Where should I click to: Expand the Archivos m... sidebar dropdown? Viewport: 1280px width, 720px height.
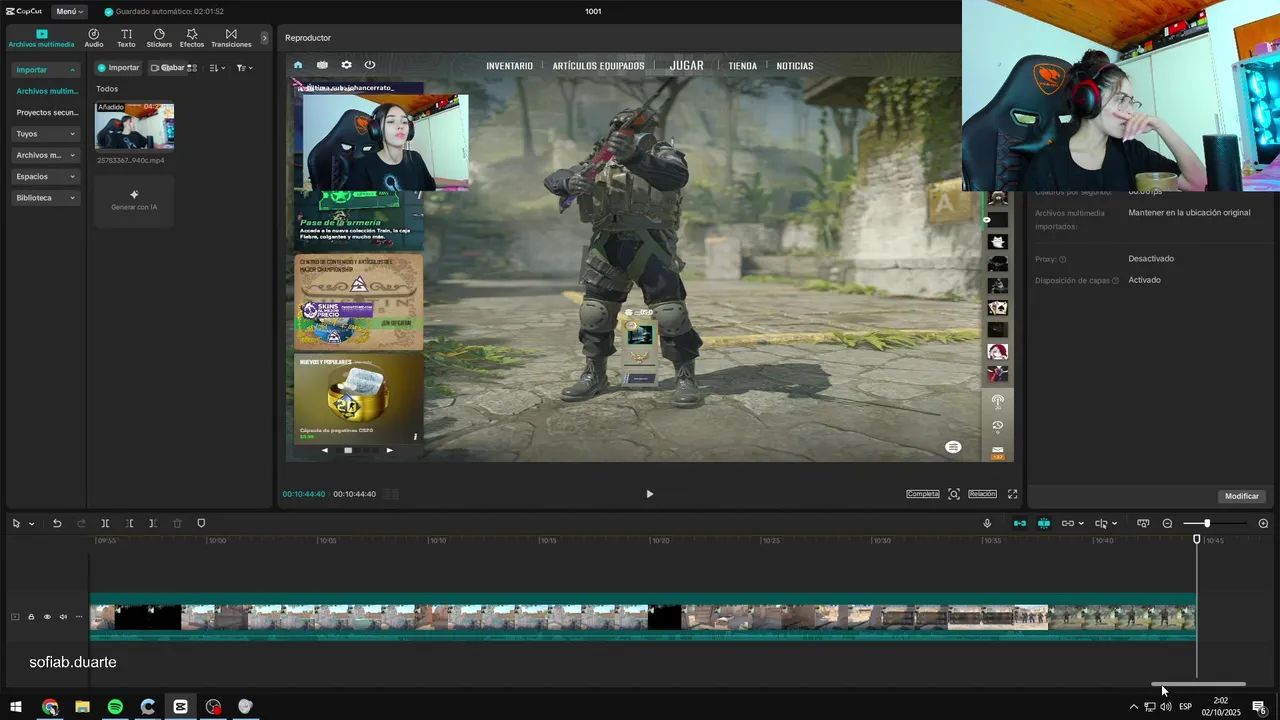[x=46, y=155]
